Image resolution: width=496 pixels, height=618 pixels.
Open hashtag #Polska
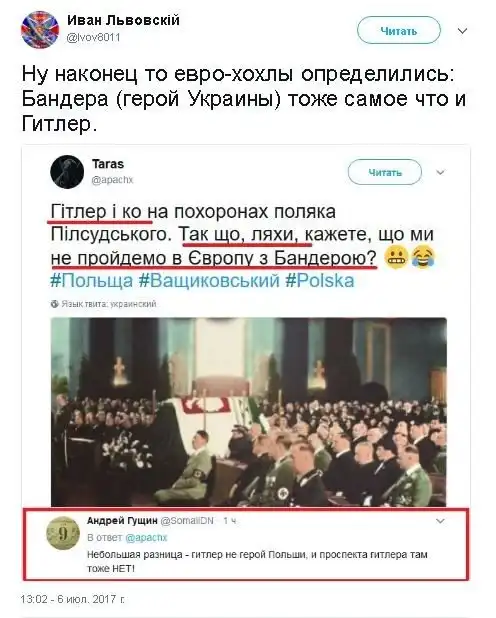point(320,281)
